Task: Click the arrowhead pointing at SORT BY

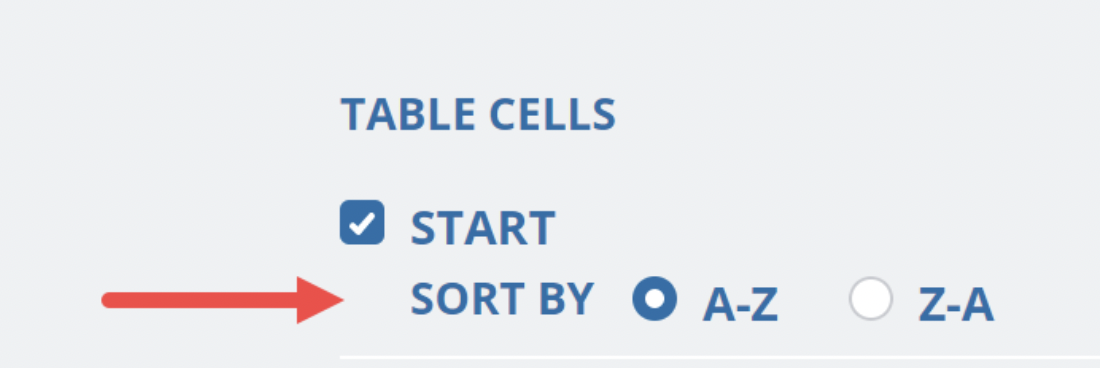Action: point(317,300)
